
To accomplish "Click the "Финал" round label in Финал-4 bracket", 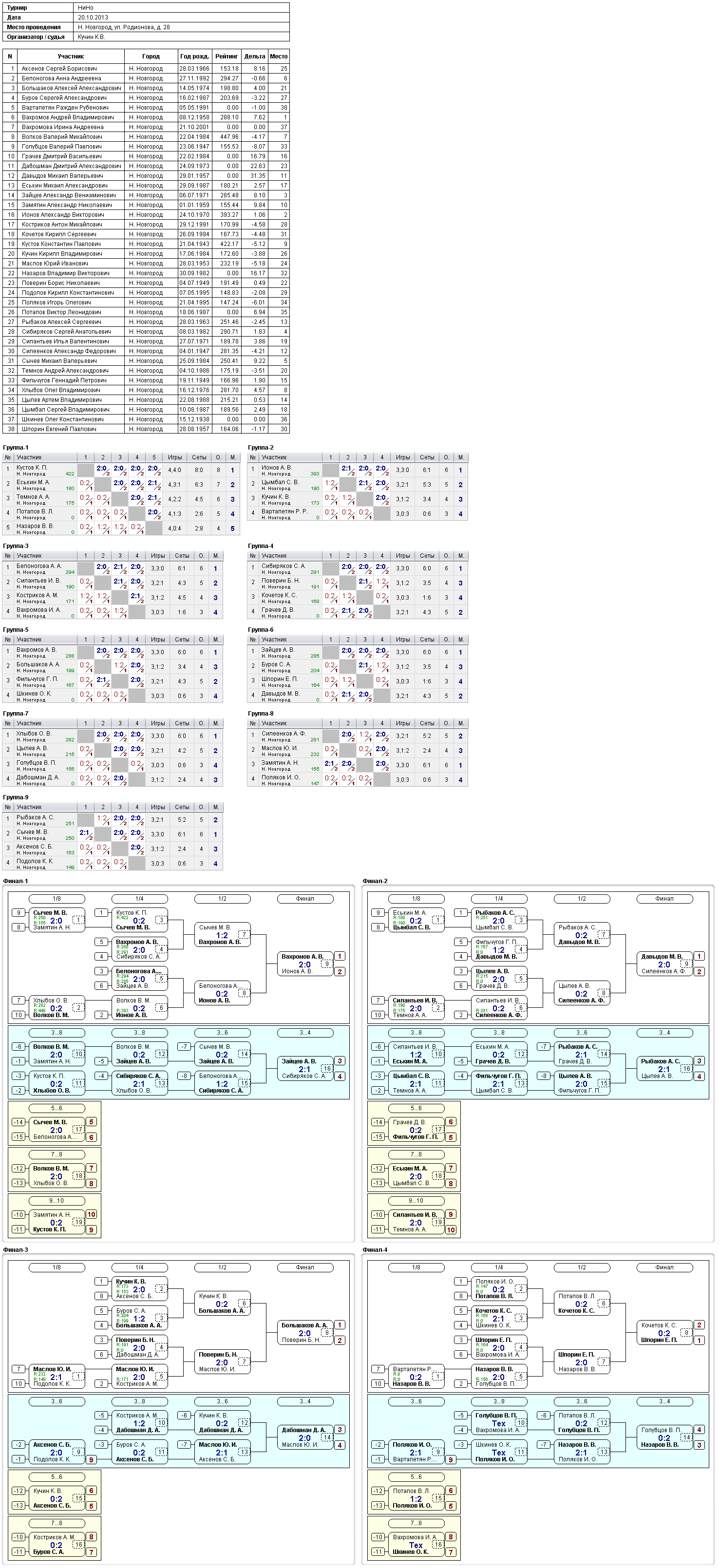I will point(664,1267).
